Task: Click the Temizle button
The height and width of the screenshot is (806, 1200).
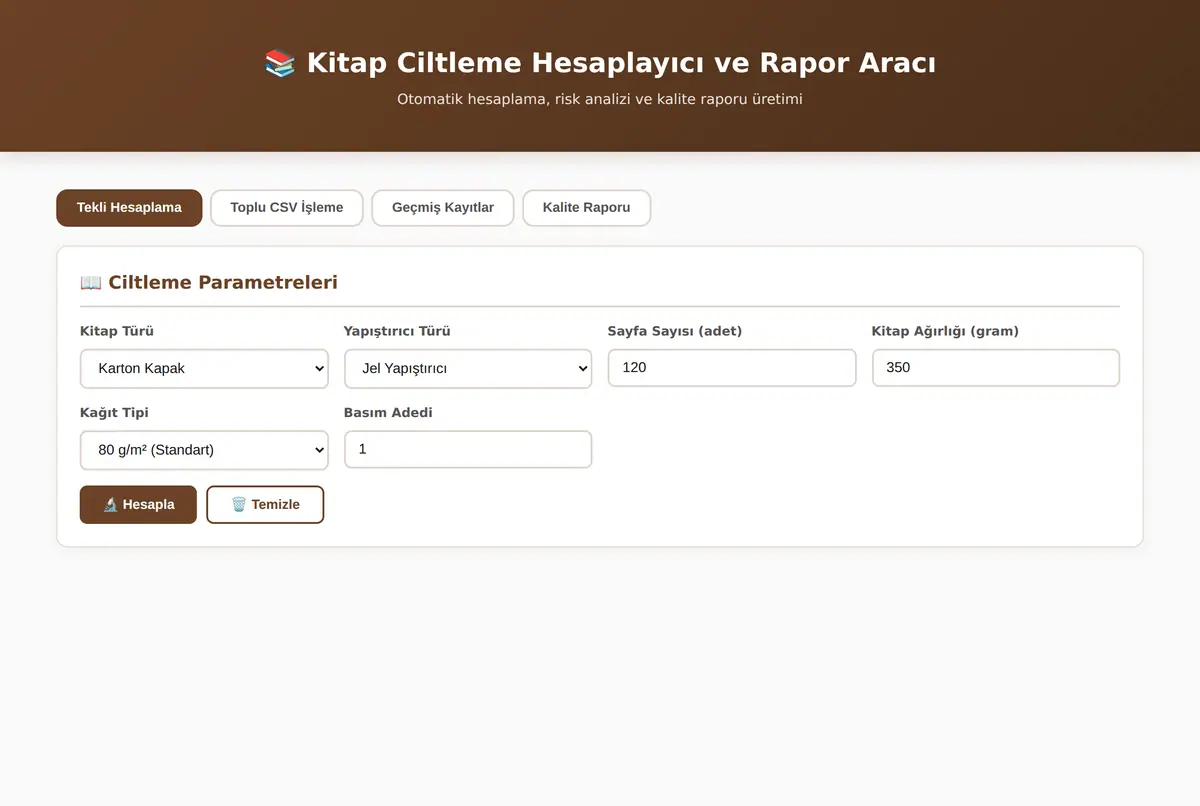Action: pyautogui.click(x=265, y=505)
